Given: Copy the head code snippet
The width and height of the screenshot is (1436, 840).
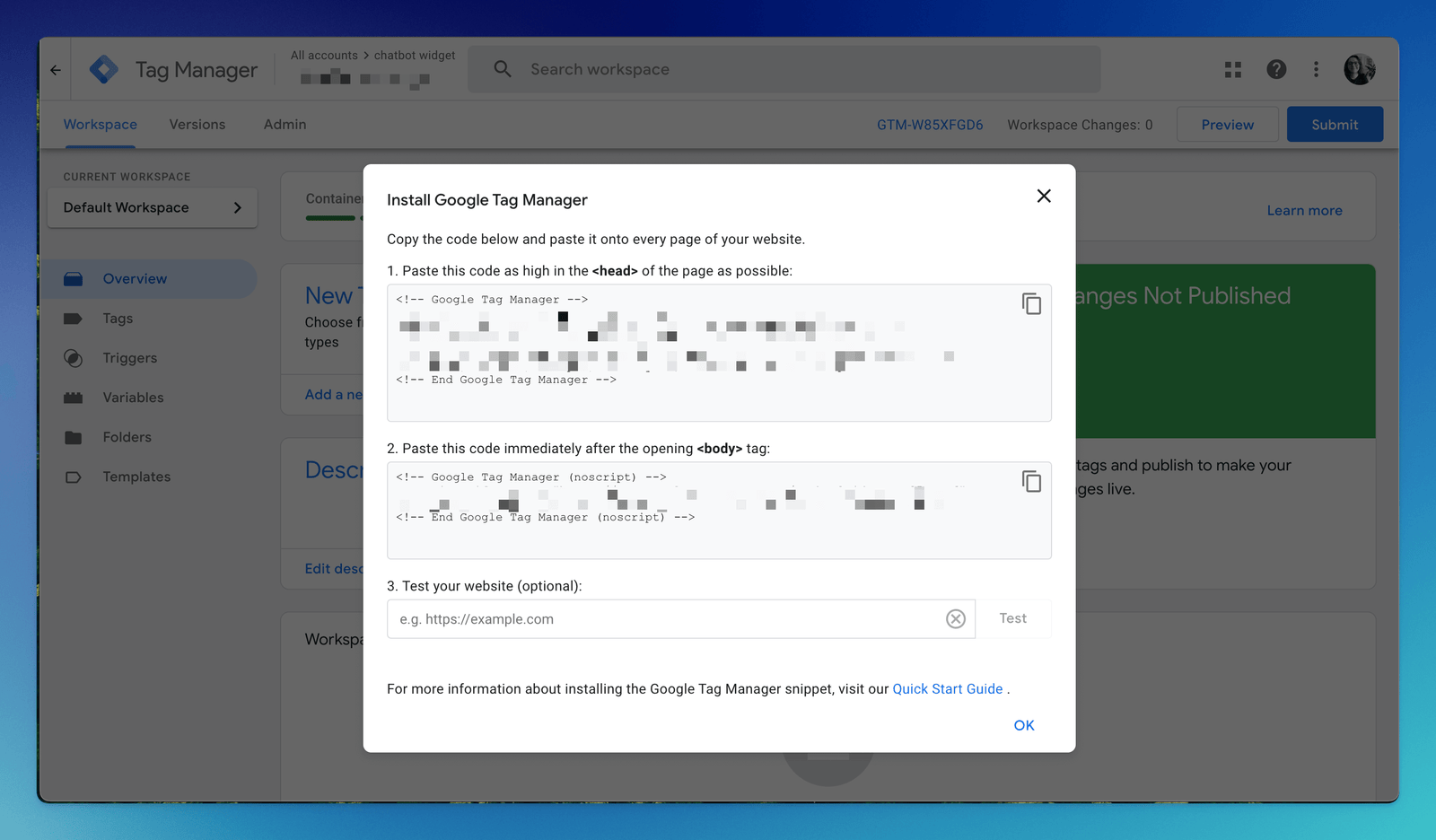Looking at the screenshot, I should (x=1031, y=304).
